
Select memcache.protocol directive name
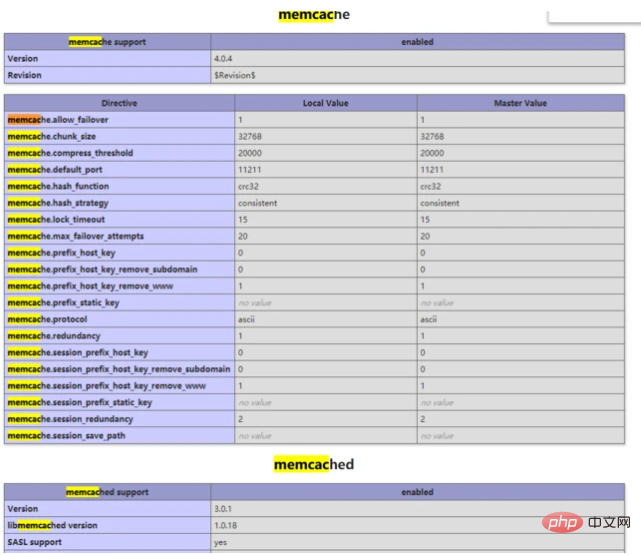click(x=47, y=319)
